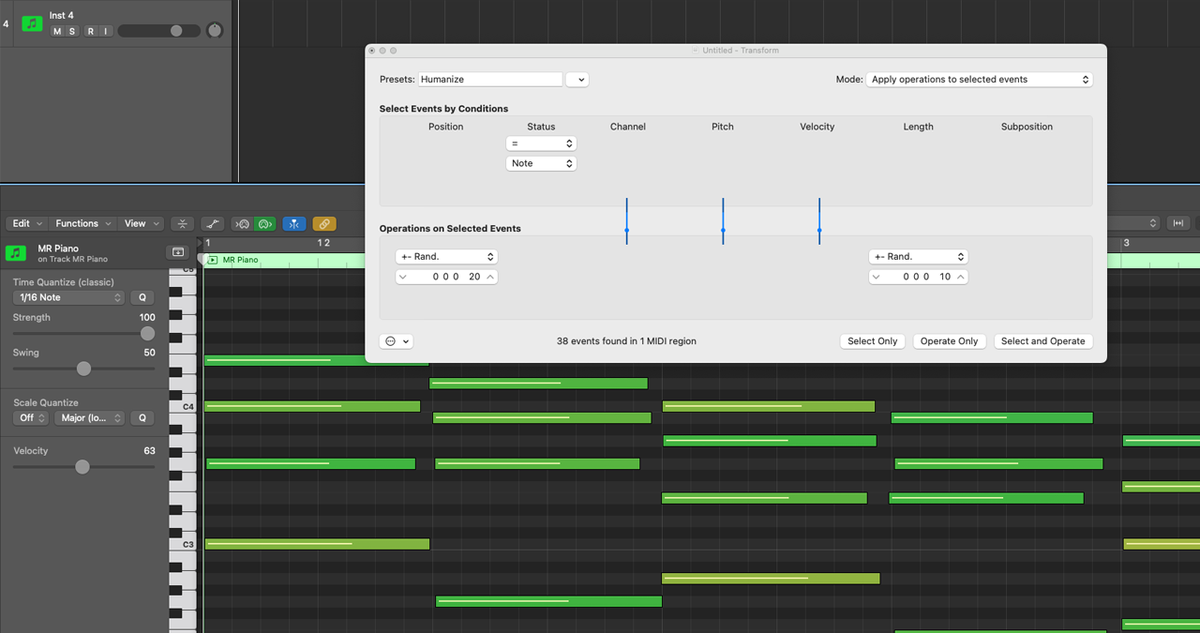Image resolution: width=1200 pixels, height=633 pixels.
Task: Toggle the automation curve icon
Action: tap(211, 224)
